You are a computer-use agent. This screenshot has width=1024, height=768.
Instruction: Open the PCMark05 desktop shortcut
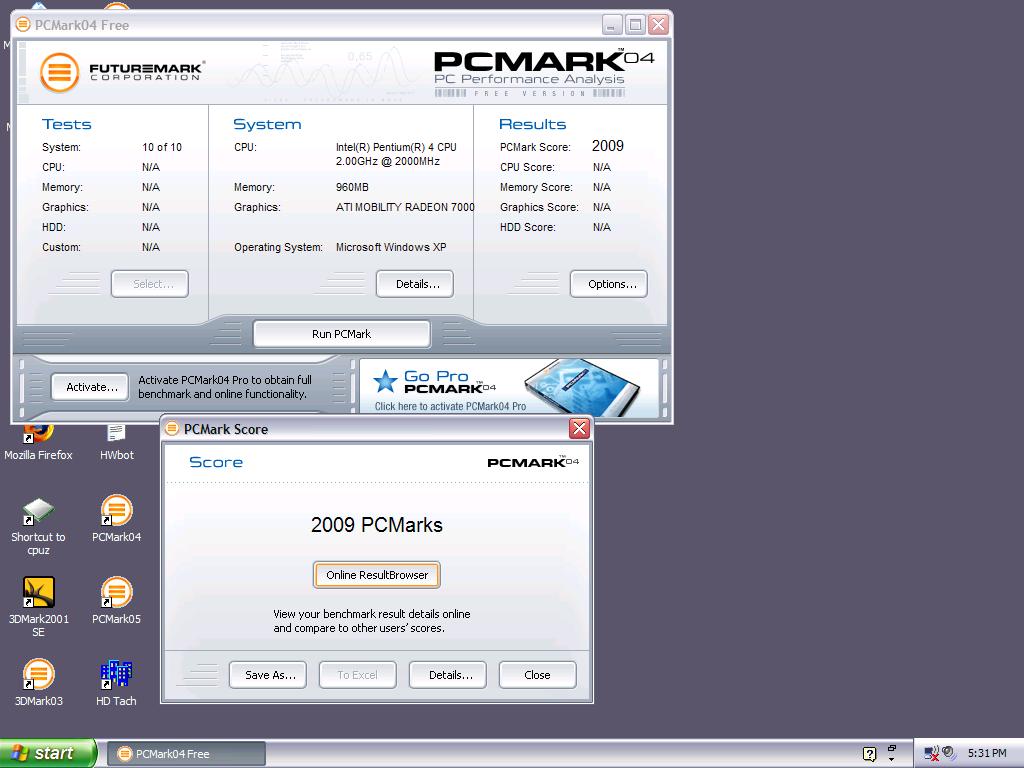point(116,601)
